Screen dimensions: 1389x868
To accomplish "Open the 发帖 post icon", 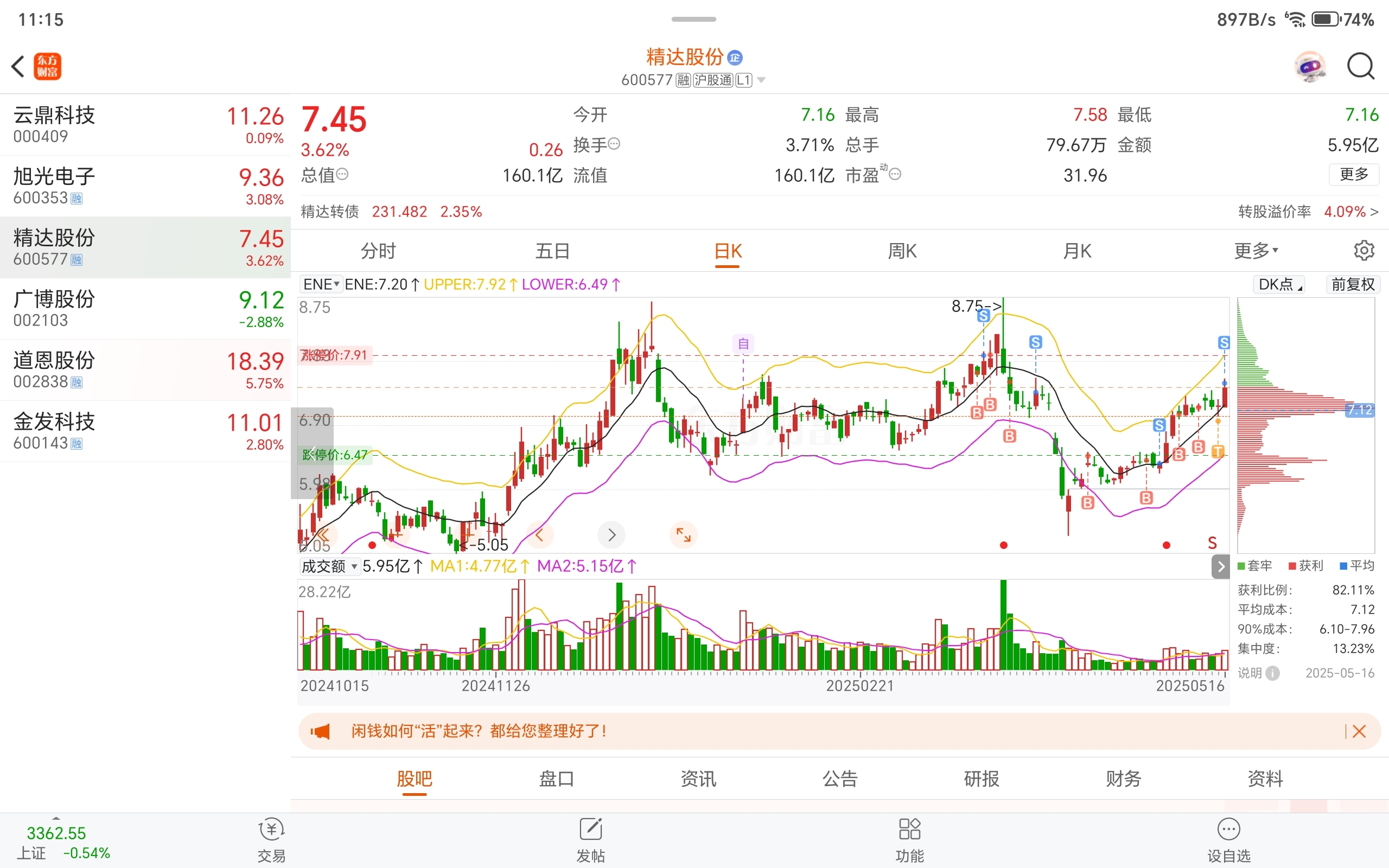I will 591,840.
